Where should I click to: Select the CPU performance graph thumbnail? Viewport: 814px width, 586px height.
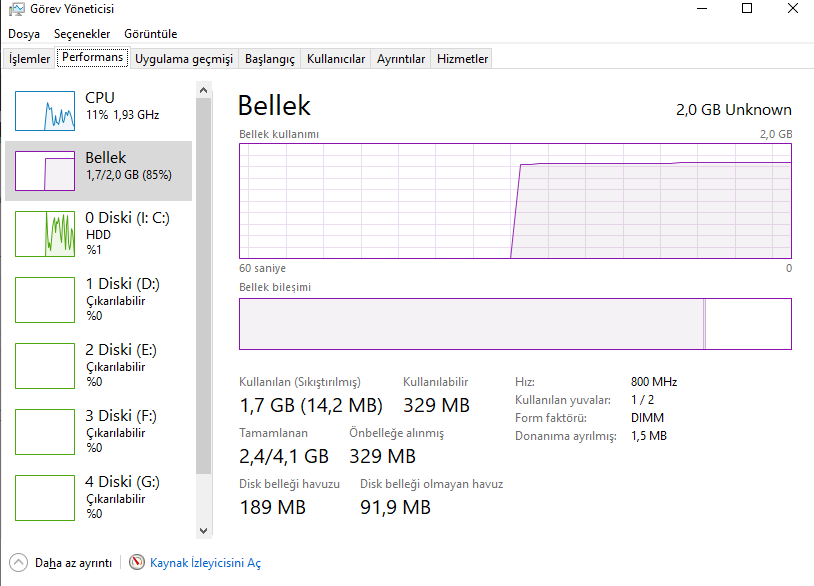[x=45, y=109]
